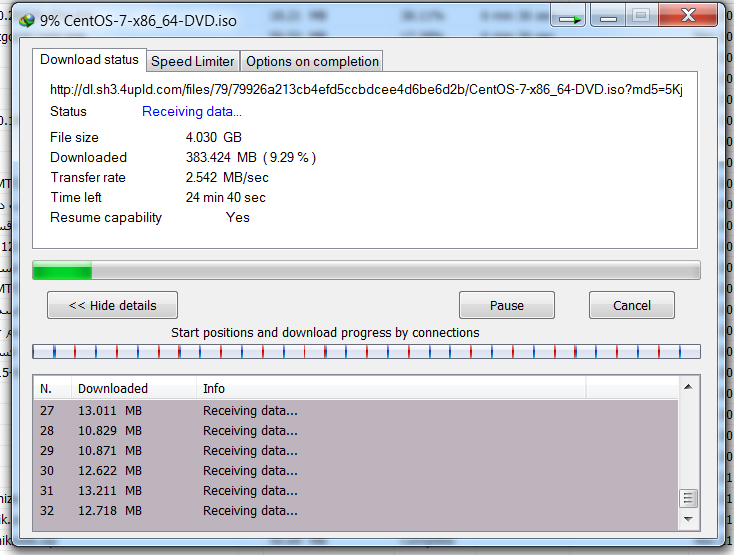Click the 10.829 MB downloaded value
Screen dimensions: 734x555
110,431
